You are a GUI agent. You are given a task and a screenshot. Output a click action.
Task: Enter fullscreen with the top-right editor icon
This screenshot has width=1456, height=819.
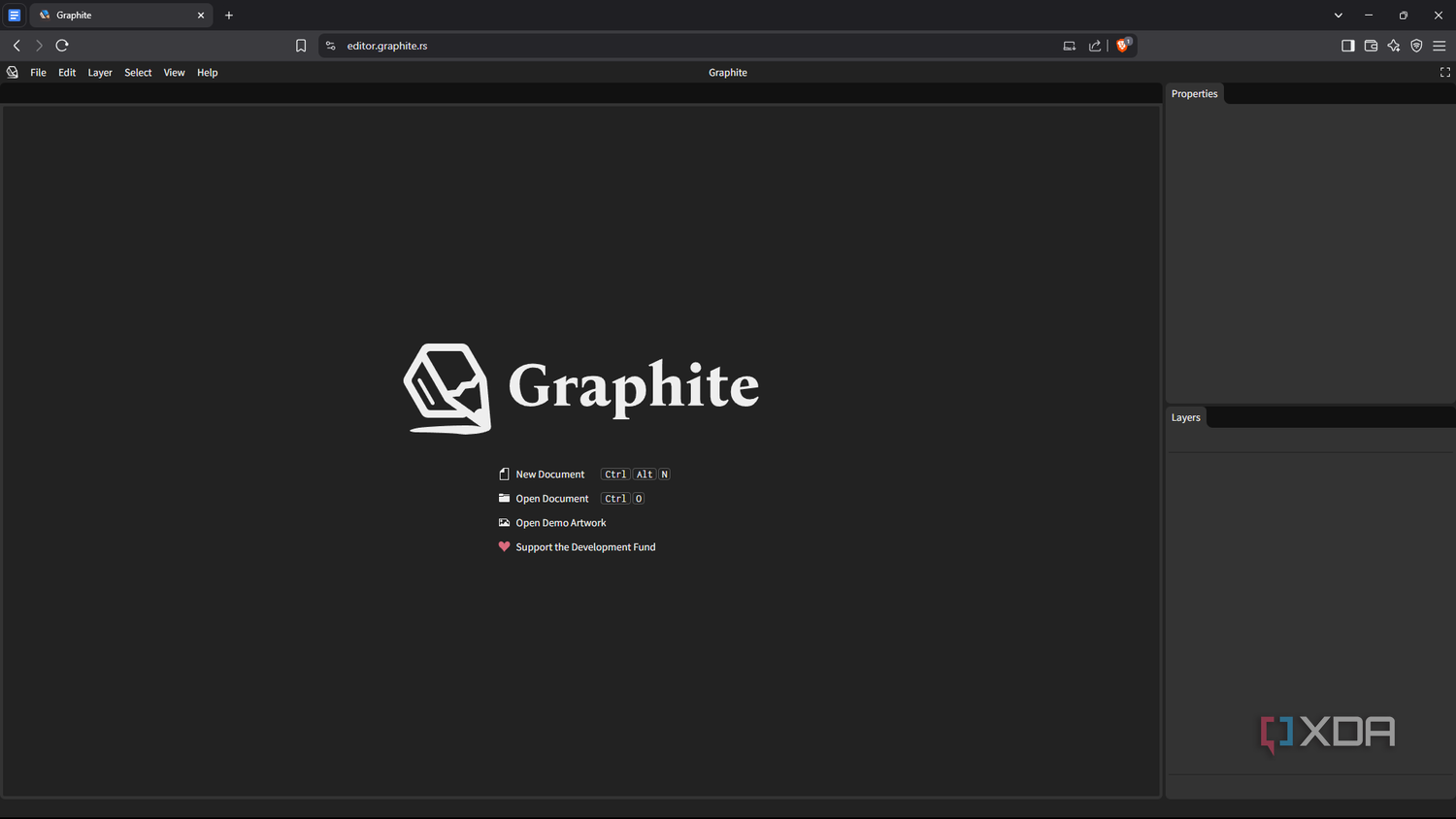[1444, 73]
